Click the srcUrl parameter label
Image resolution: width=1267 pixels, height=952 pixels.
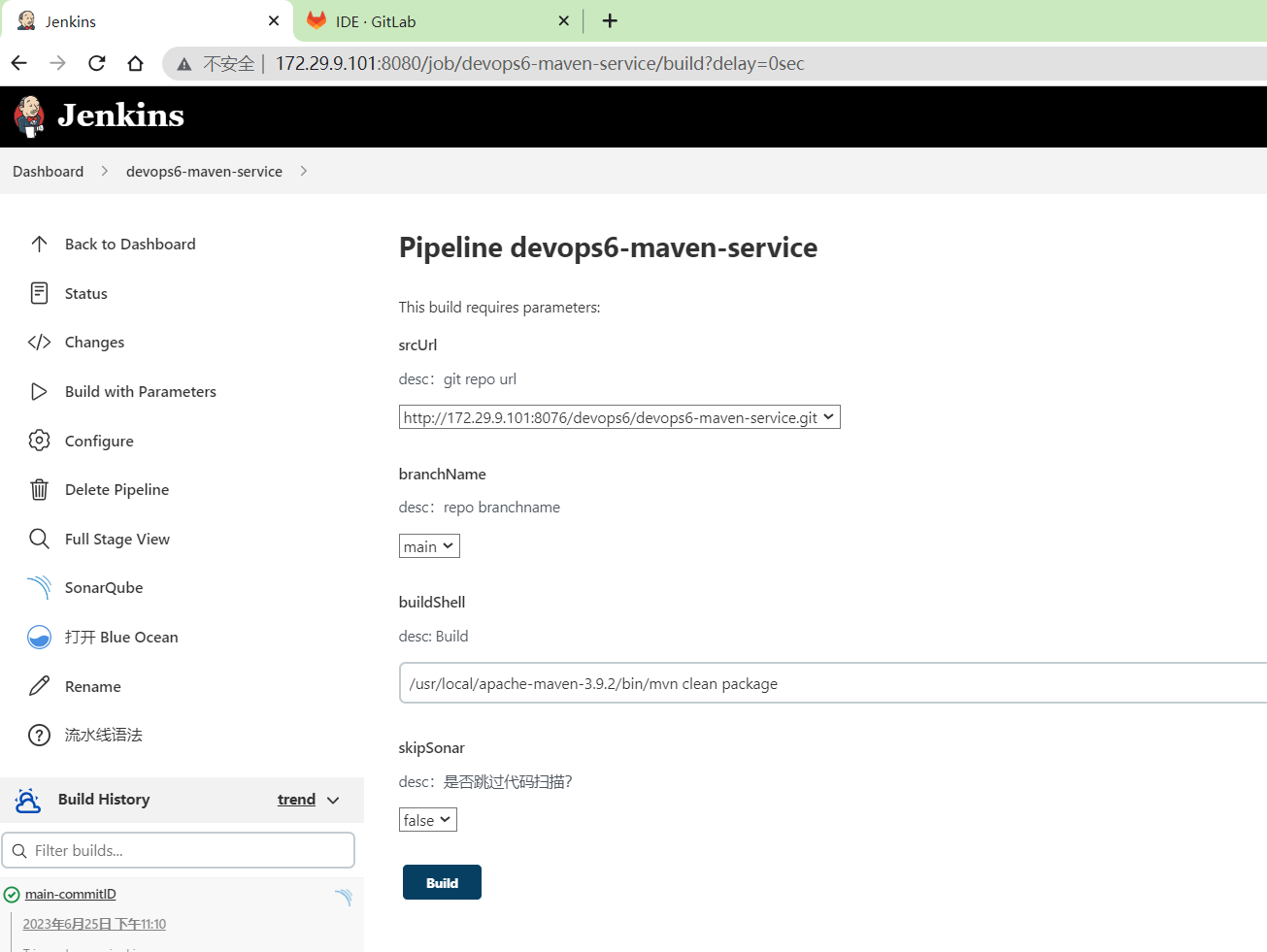coord(417,345)
